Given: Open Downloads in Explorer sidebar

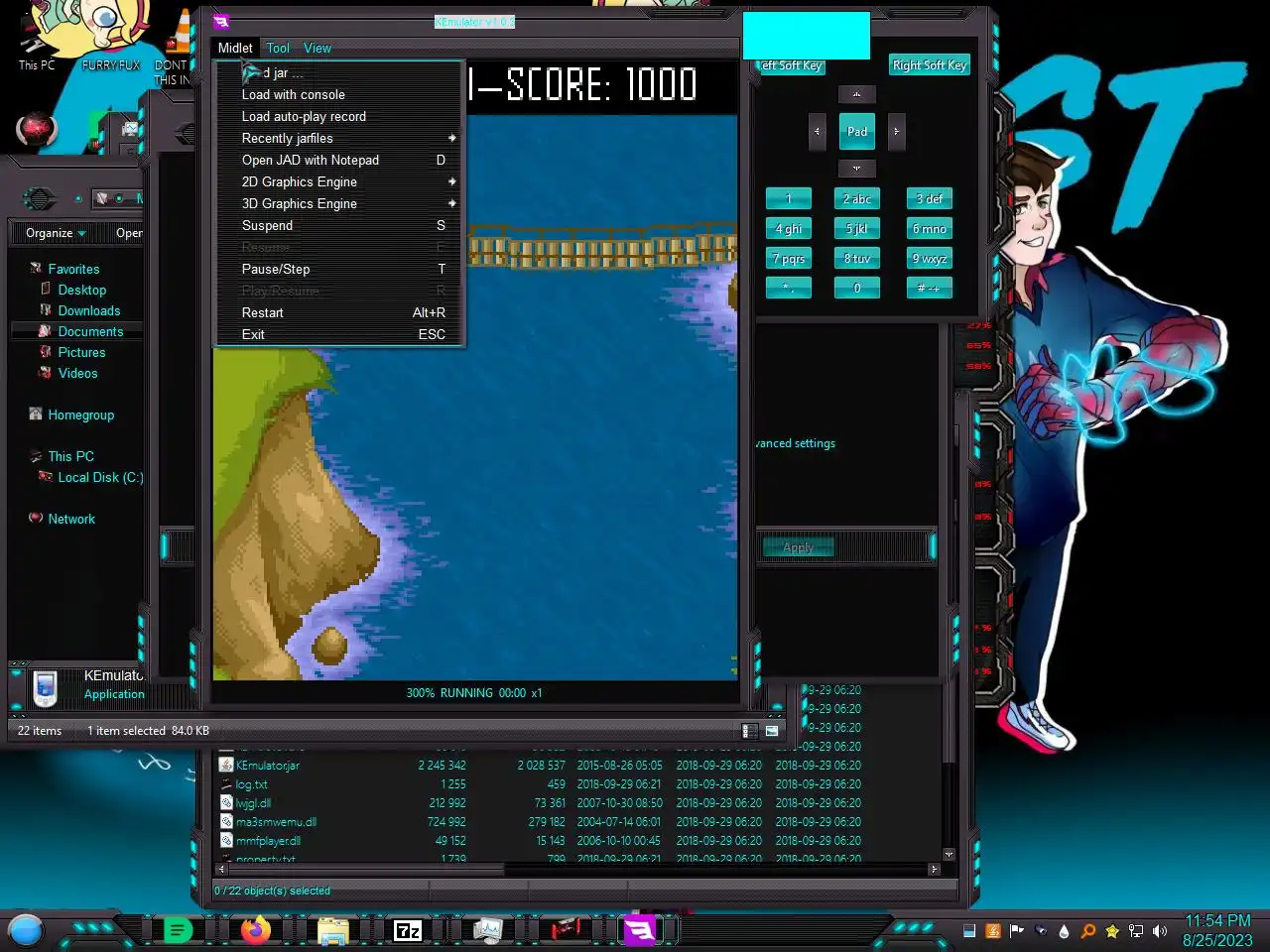Looking at the screenshot, I should pos(88,310).
